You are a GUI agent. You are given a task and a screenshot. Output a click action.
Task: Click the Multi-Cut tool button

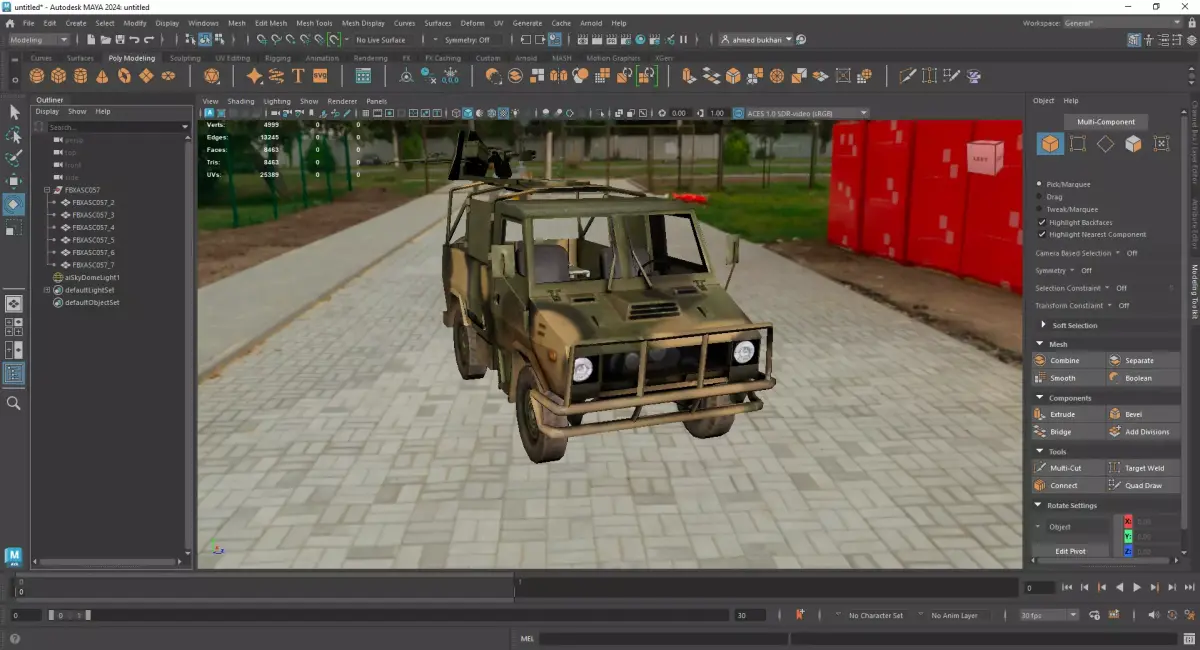(1067, 468)
